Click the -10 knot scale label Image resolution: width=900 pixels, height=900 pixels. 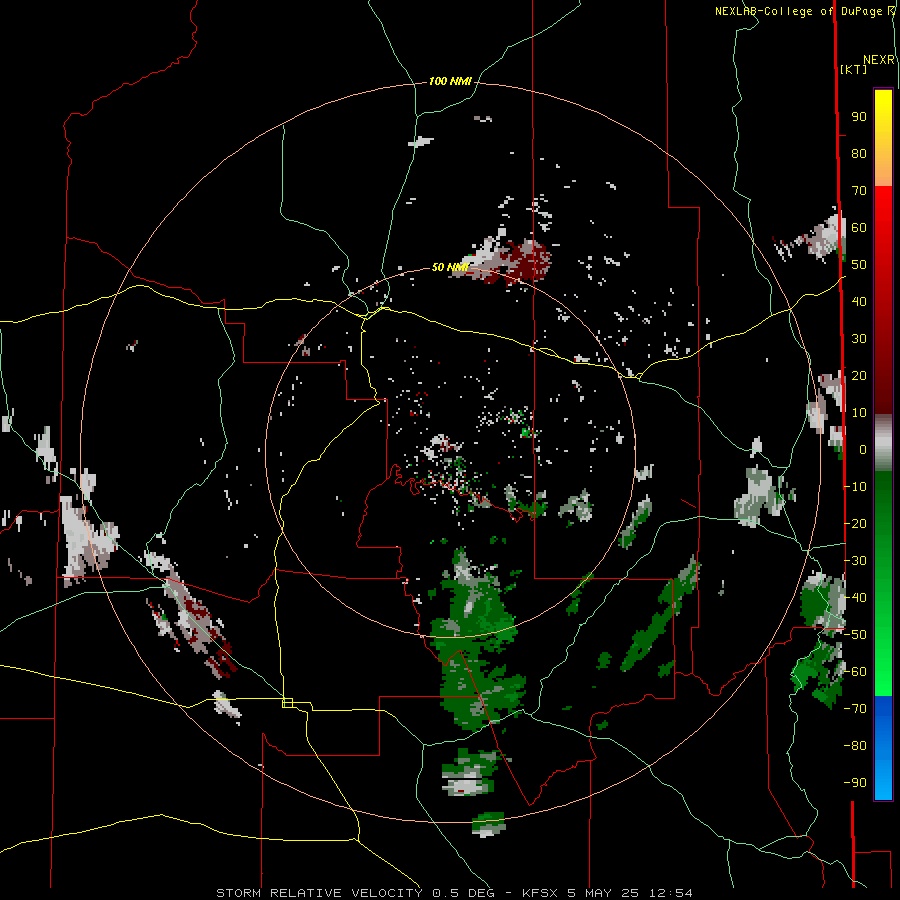[x=855, y=487]
